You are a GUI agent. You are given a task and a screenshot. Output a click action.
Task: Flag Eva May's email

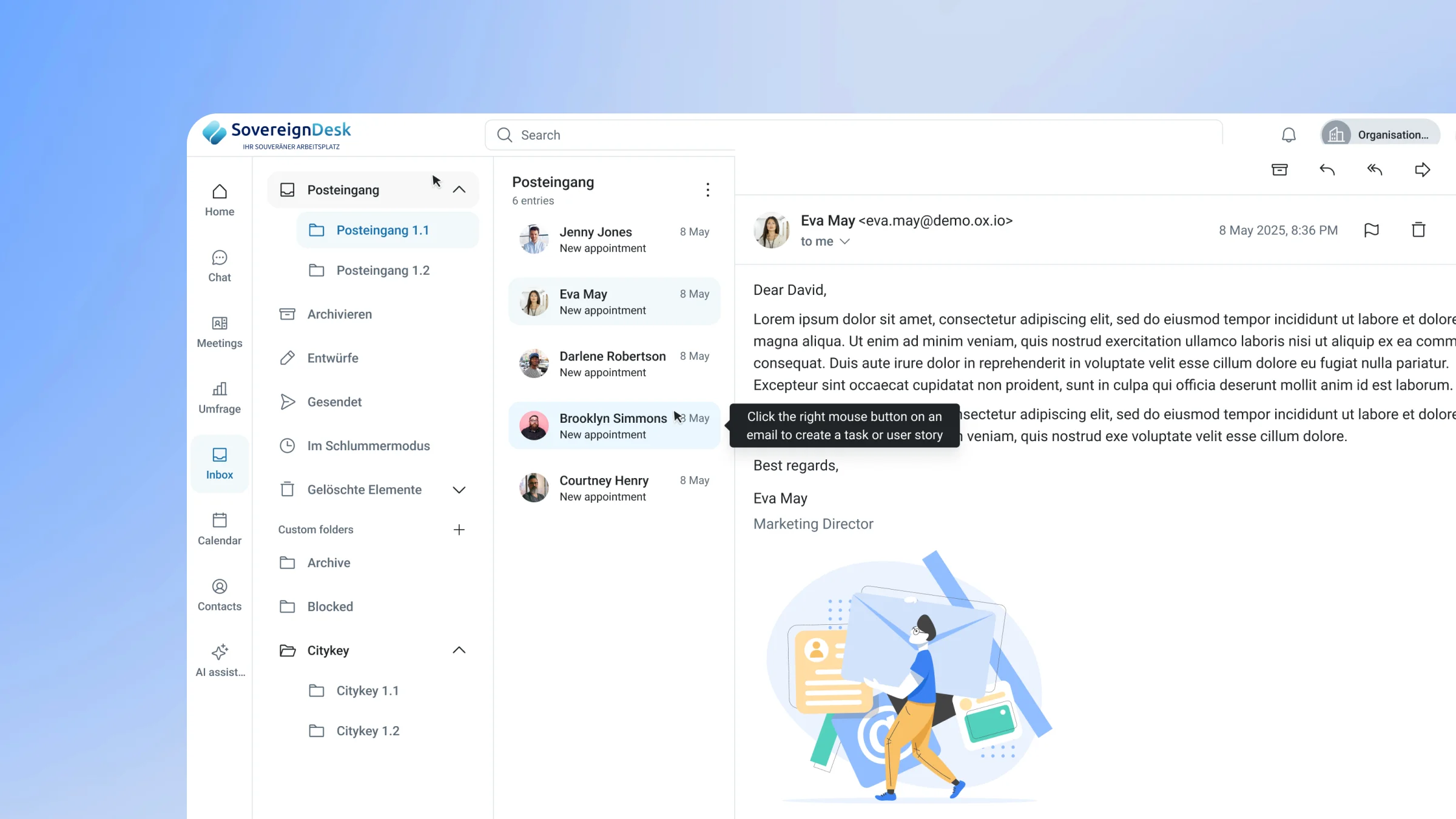pos(1371,231)
